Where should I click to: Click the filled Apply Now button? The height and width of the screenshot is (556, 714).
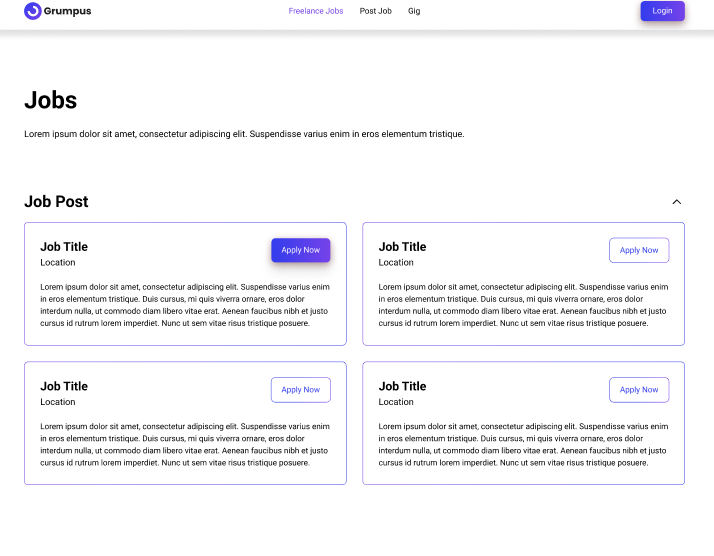(301, 250)
